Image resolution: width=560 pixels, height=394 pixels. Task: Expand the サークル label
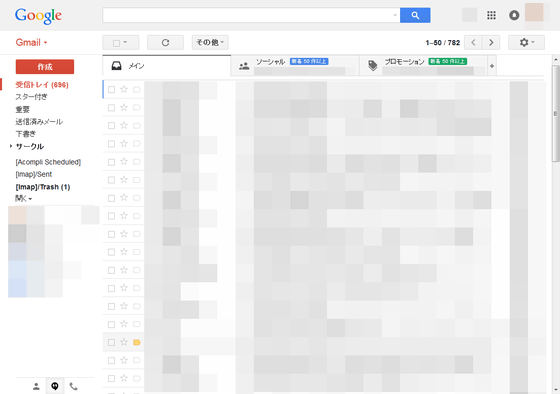[x=11, y=146]
